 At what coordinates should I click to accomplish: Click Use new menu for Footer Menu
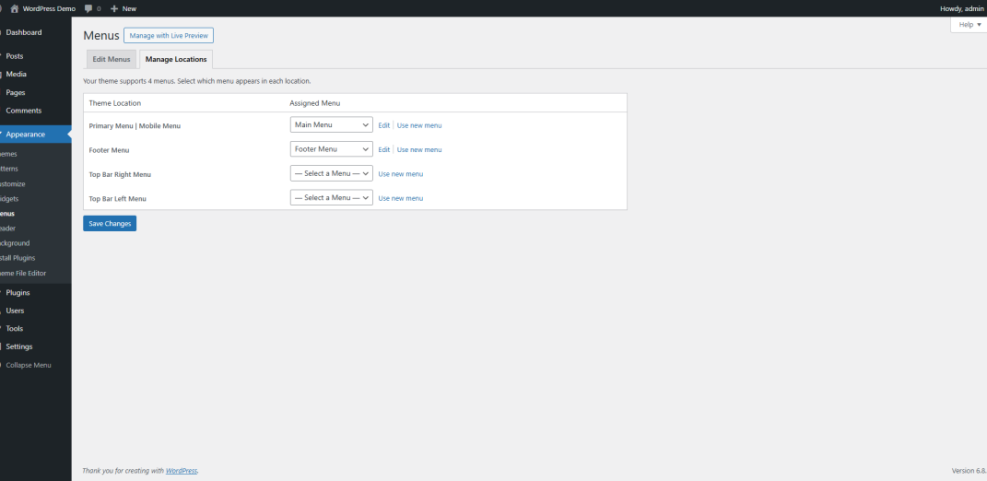pyautogui.click(x=419, y=150)
